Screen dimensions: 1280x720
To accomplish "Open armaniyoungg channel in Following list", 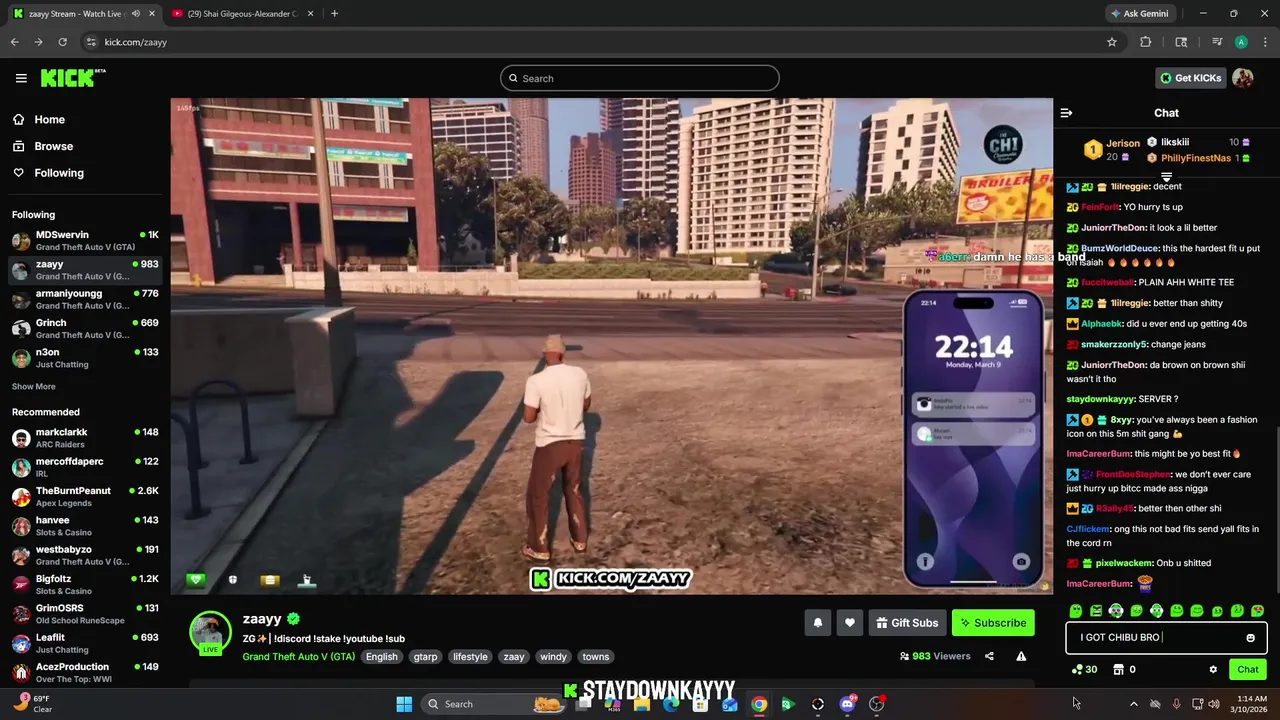I will coord(85,300).
